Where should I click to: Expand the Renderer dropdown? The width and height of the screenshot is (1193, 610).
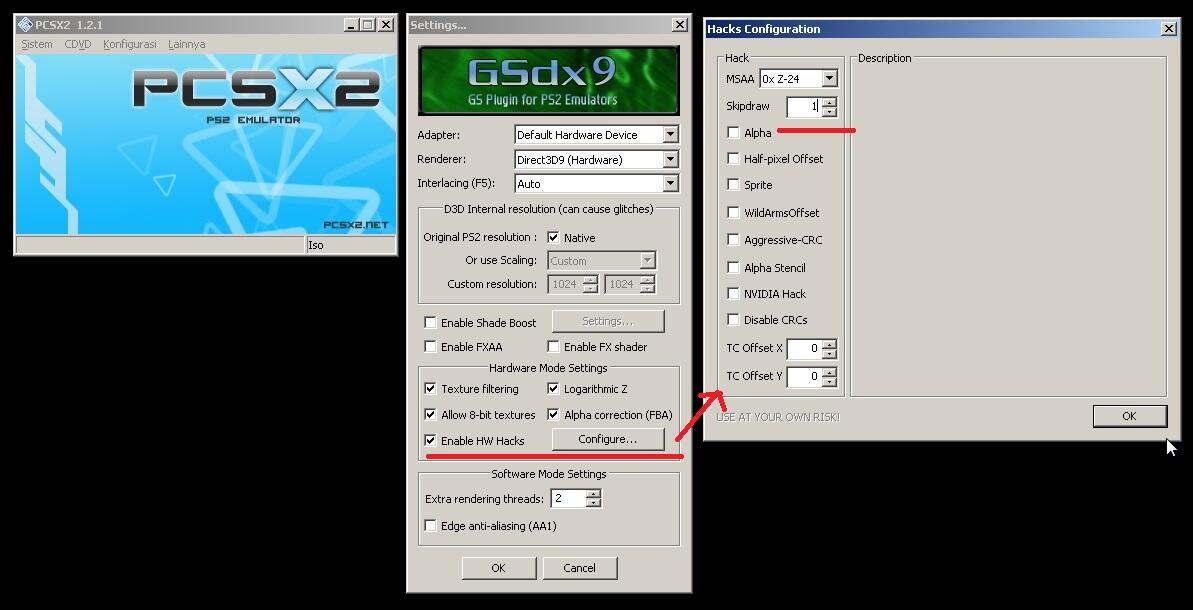(670, 160)
